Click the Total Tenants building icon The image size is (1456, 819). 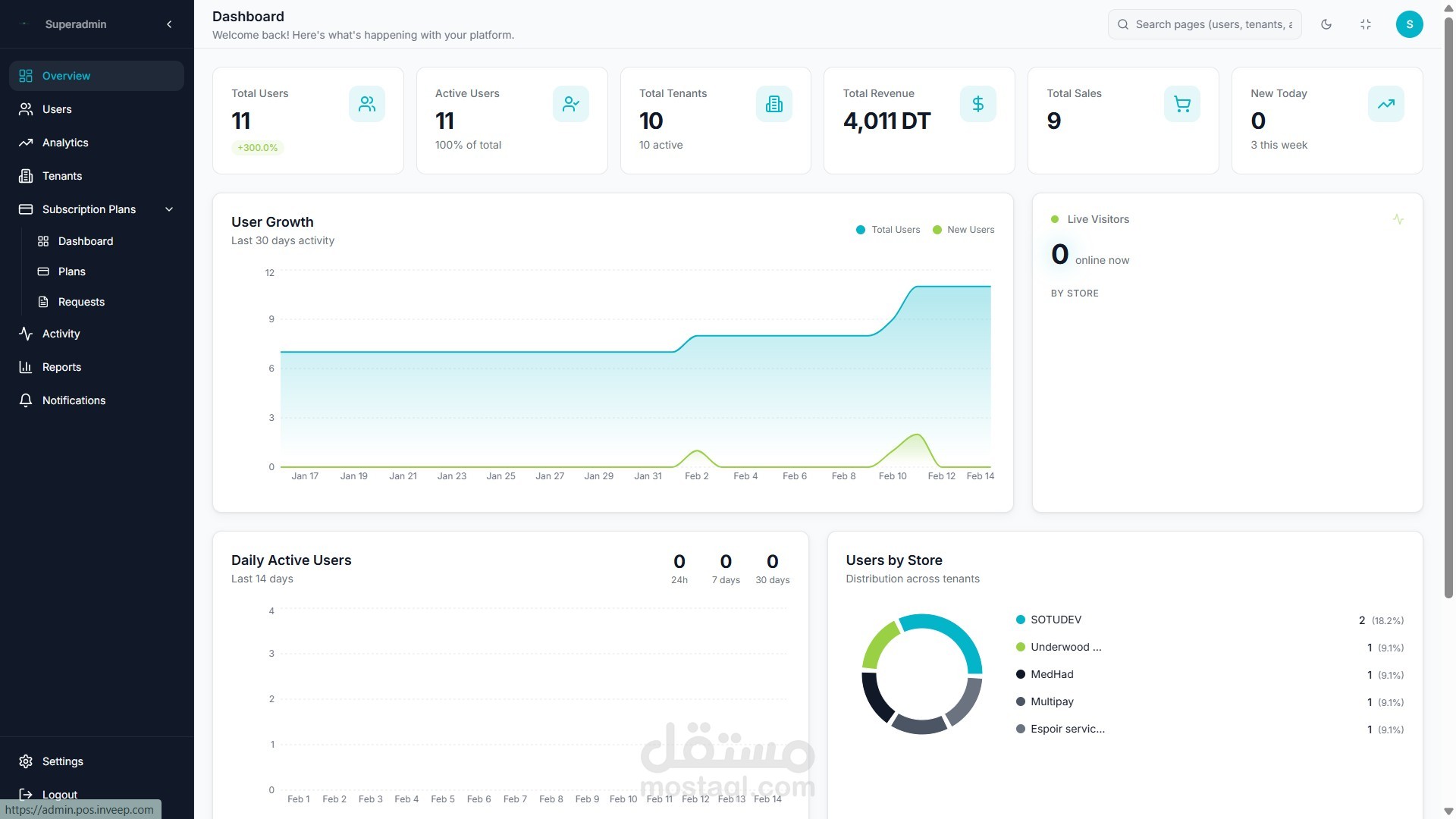(x=773, y=104)
